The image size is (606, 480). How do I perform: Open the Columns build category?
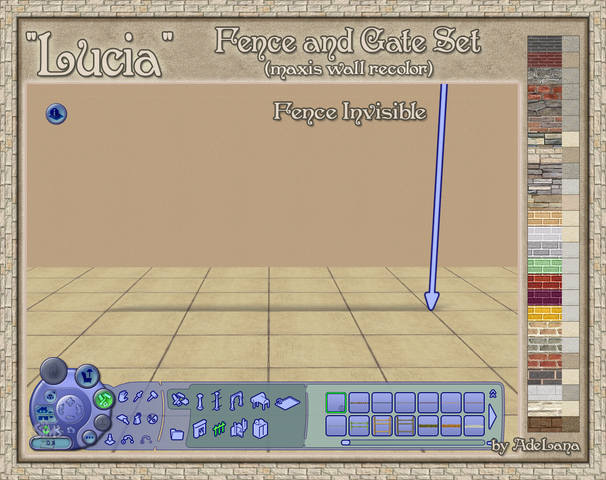[x=199, y=402]
